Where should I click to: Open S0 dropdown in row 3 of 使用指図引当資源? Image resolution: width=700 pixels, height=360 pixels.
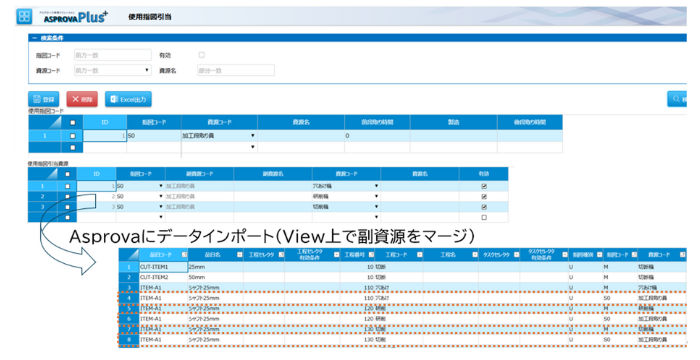click(161, 207)
